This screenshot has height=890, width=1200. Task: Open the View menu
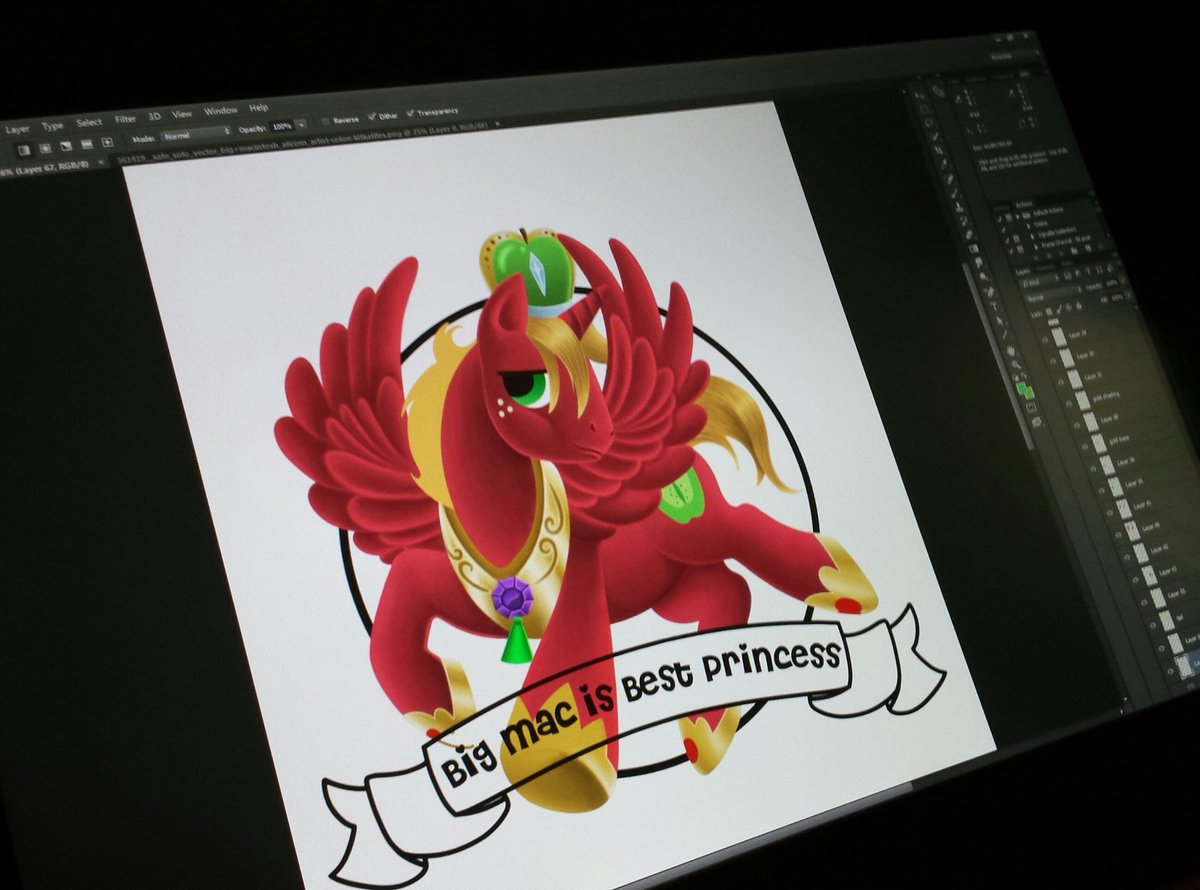point(182,114)
